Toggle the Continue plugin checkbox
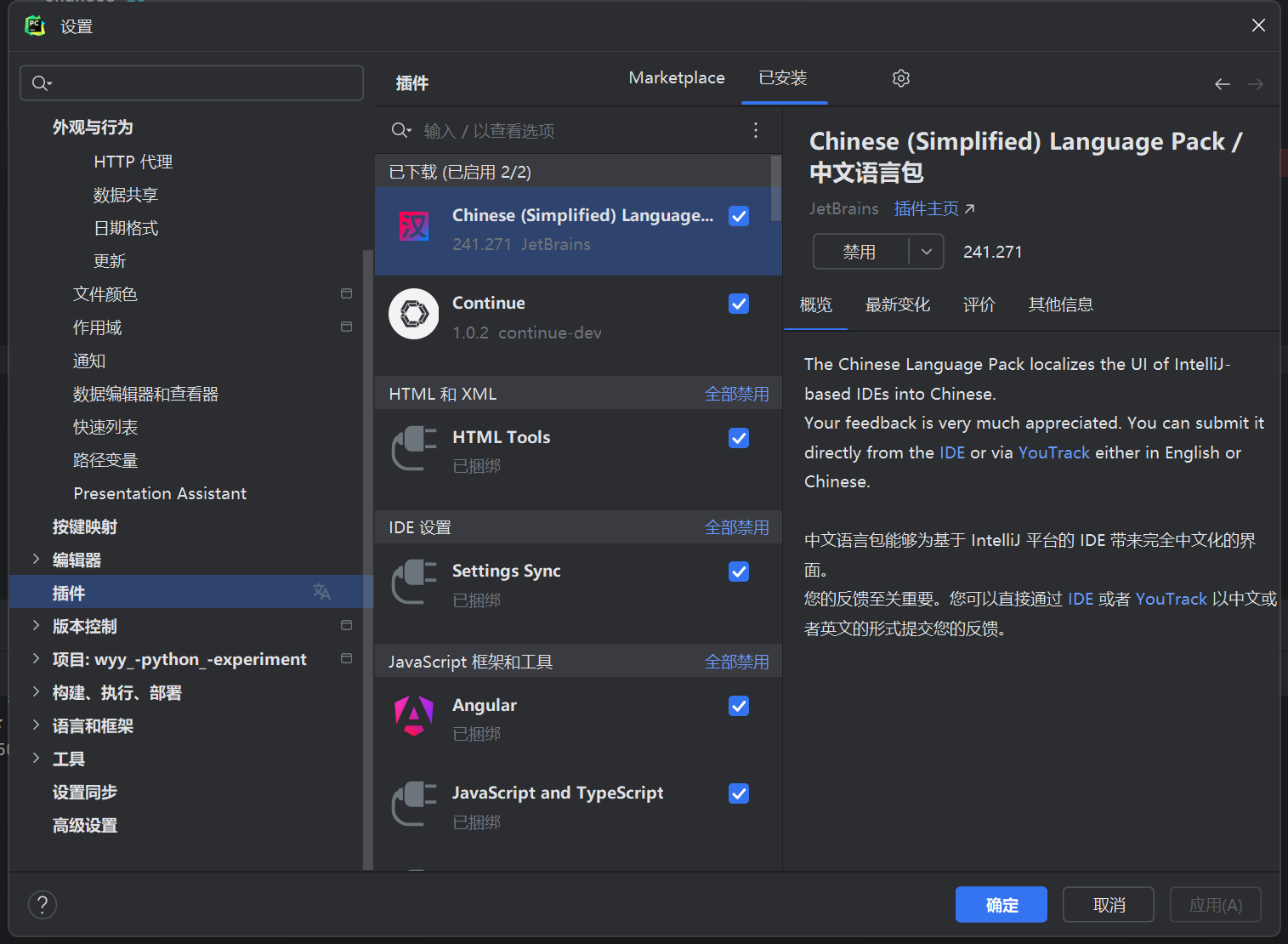1288x944 pixels. pyautogui.click(x=739, y=304)
